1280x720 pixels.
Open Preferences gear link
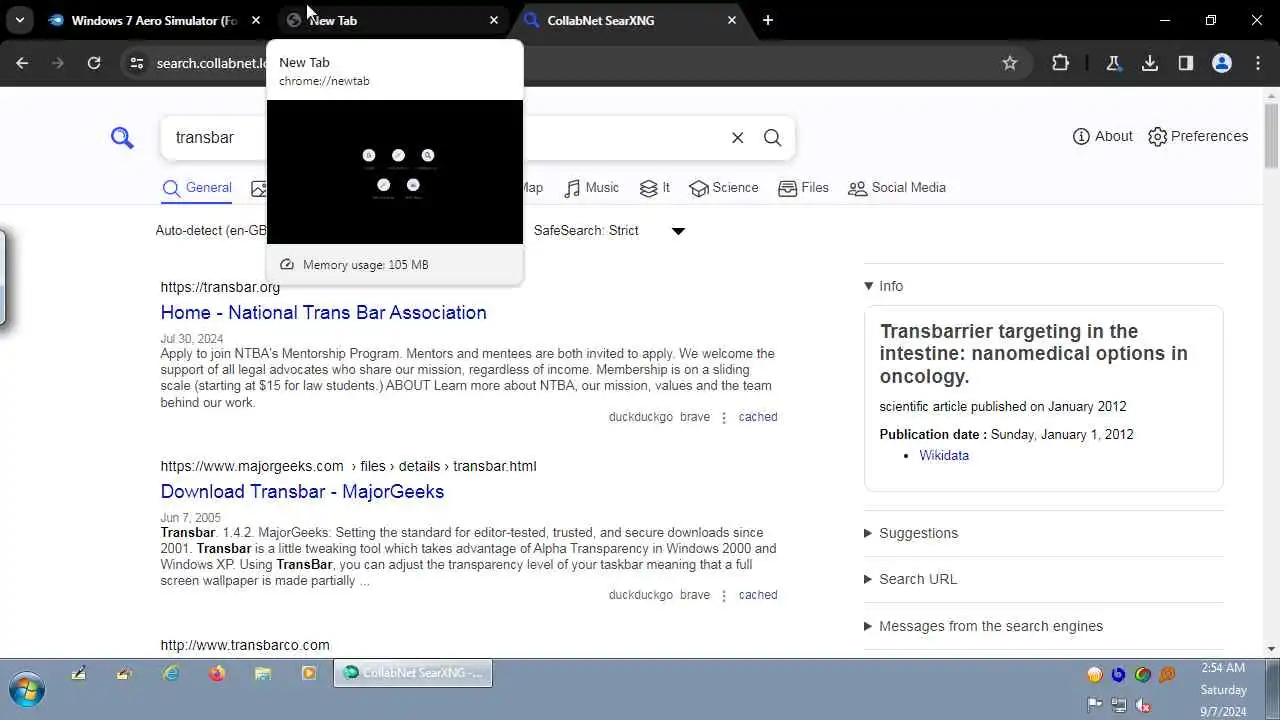(x=1198, y=136)
